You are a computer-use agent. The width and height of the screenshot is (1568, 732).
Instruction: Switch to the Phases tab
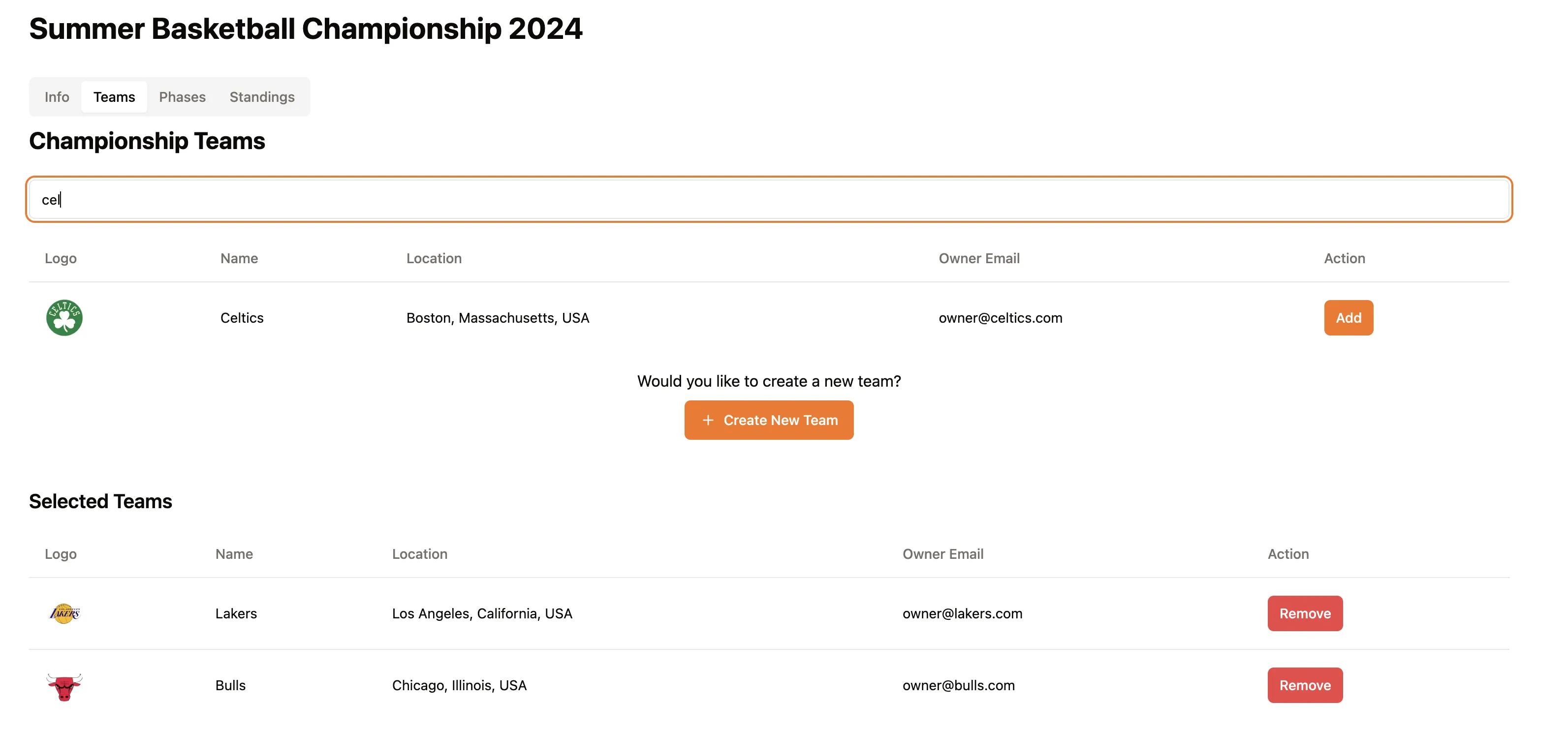pyautogui.click(x=182, y=97)
